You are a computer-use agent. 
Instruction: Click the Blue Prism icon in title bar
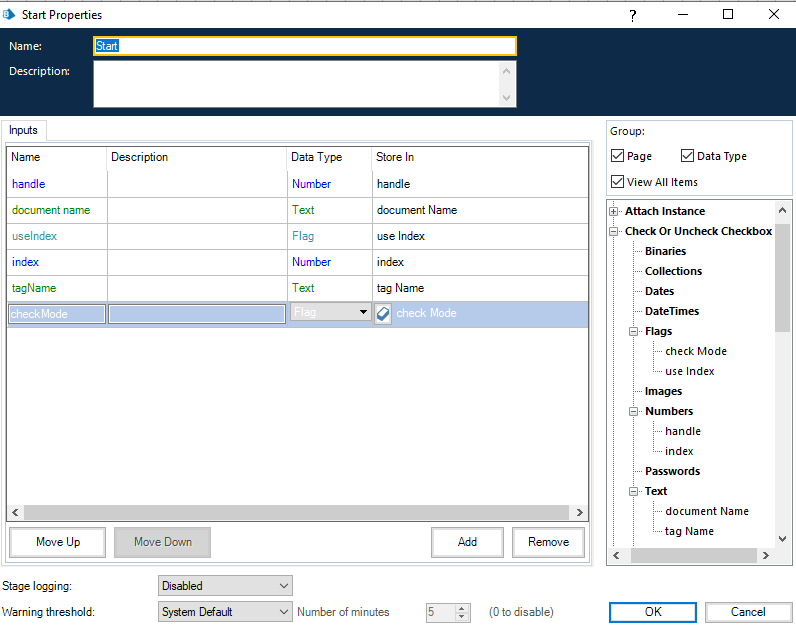click(x=9, y=15)
